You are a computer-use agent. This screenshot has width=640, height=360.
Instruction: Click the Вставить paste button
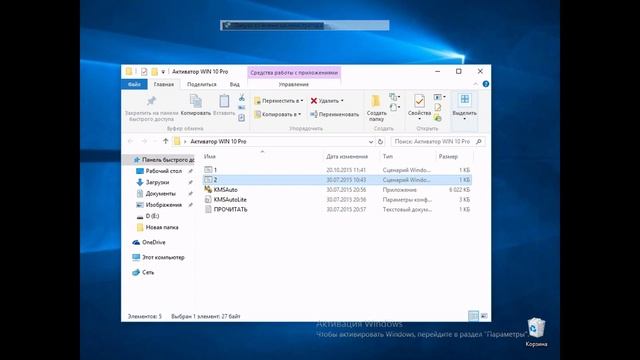tap(224, 104)
